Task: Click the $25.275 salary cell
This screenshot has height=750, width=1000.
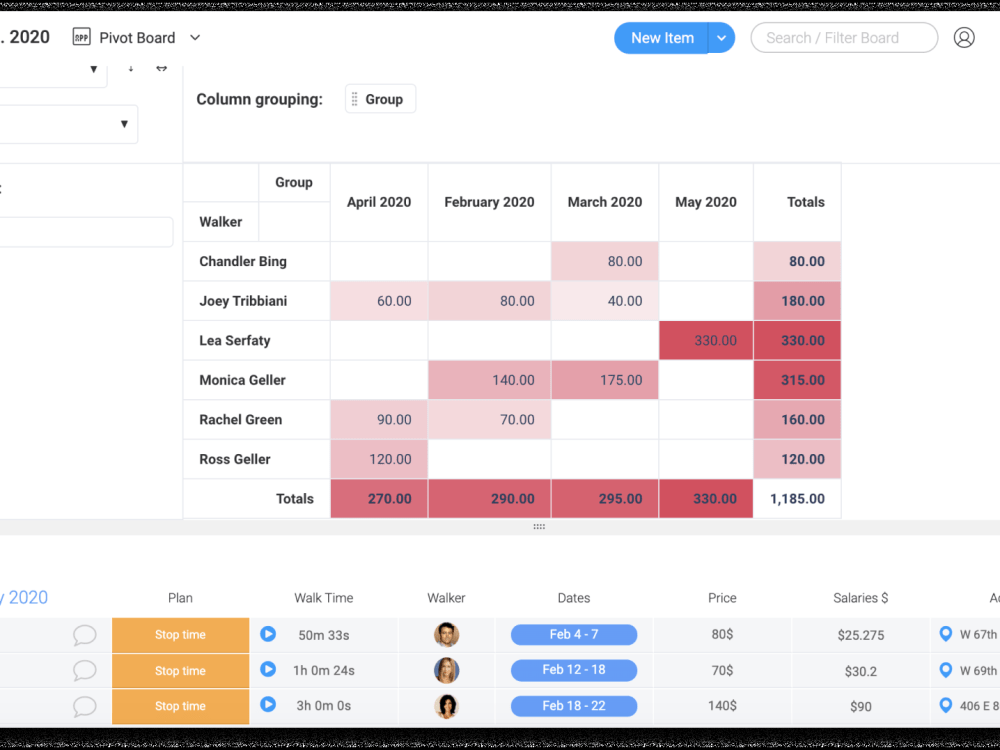Action: pyautogui.click(x=860, y=635)
